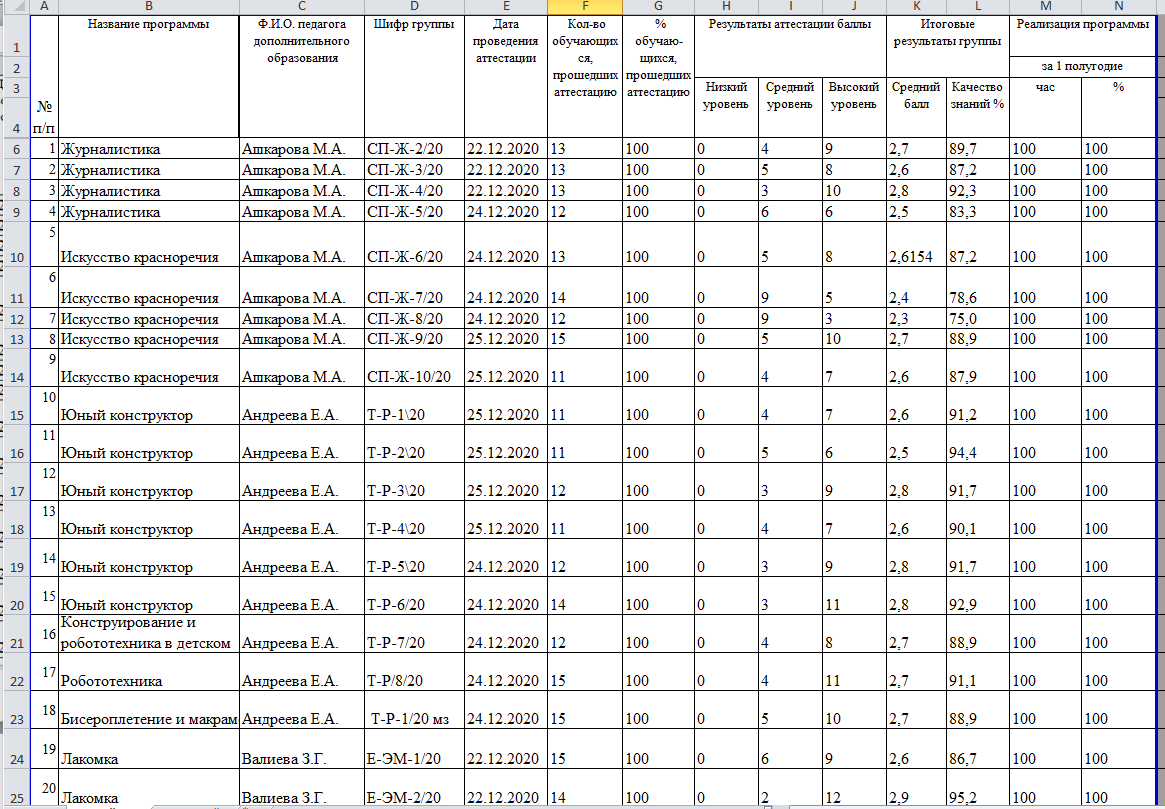Click the 'Низкий уровень' subheader
The height and width of the screenshot is (809, 1165).
tap(726, 108)
